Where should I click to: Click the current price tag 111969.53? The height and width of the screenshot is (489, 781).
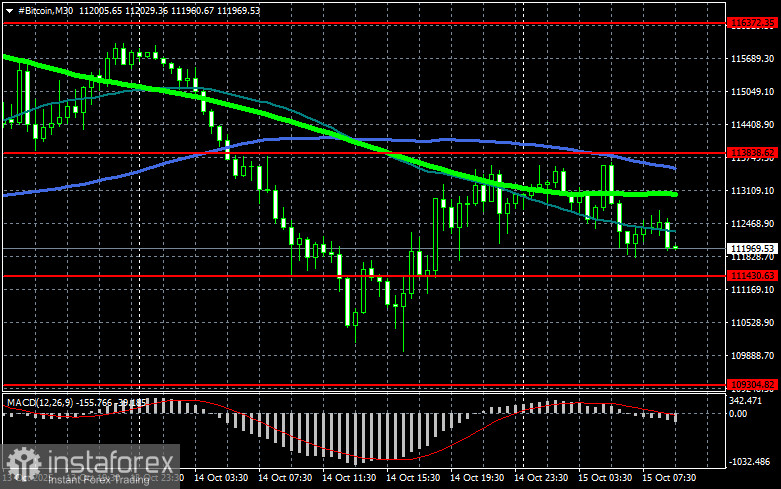point(752,248)
